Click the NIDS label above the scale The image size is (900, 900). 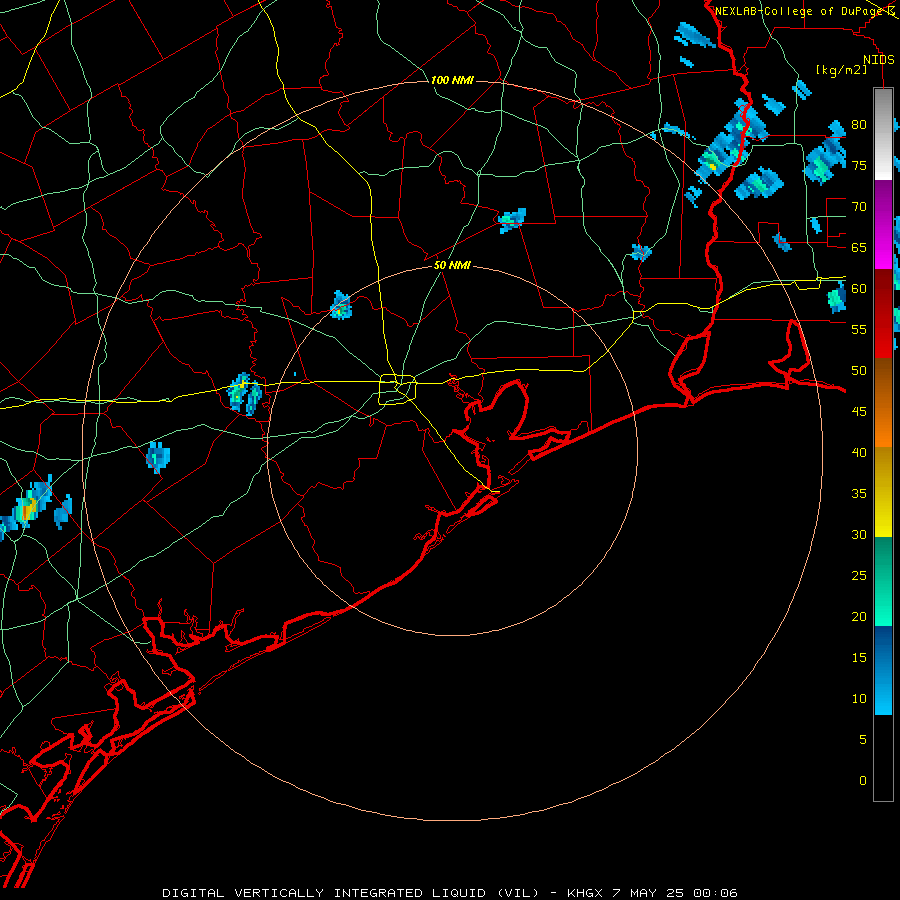(879, 60)
